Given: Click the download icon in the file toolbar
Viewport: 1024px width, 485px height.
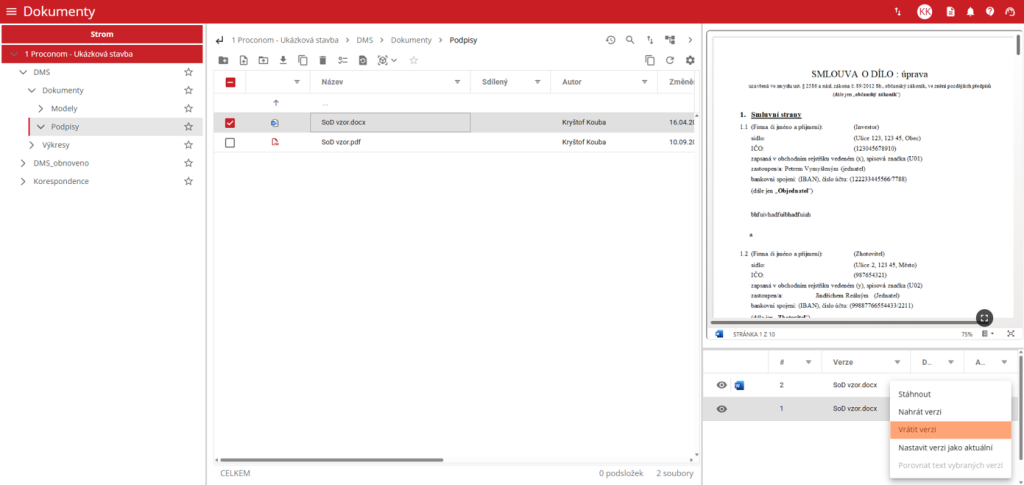Looking at the screenshot, I should (x=283, y=61).
